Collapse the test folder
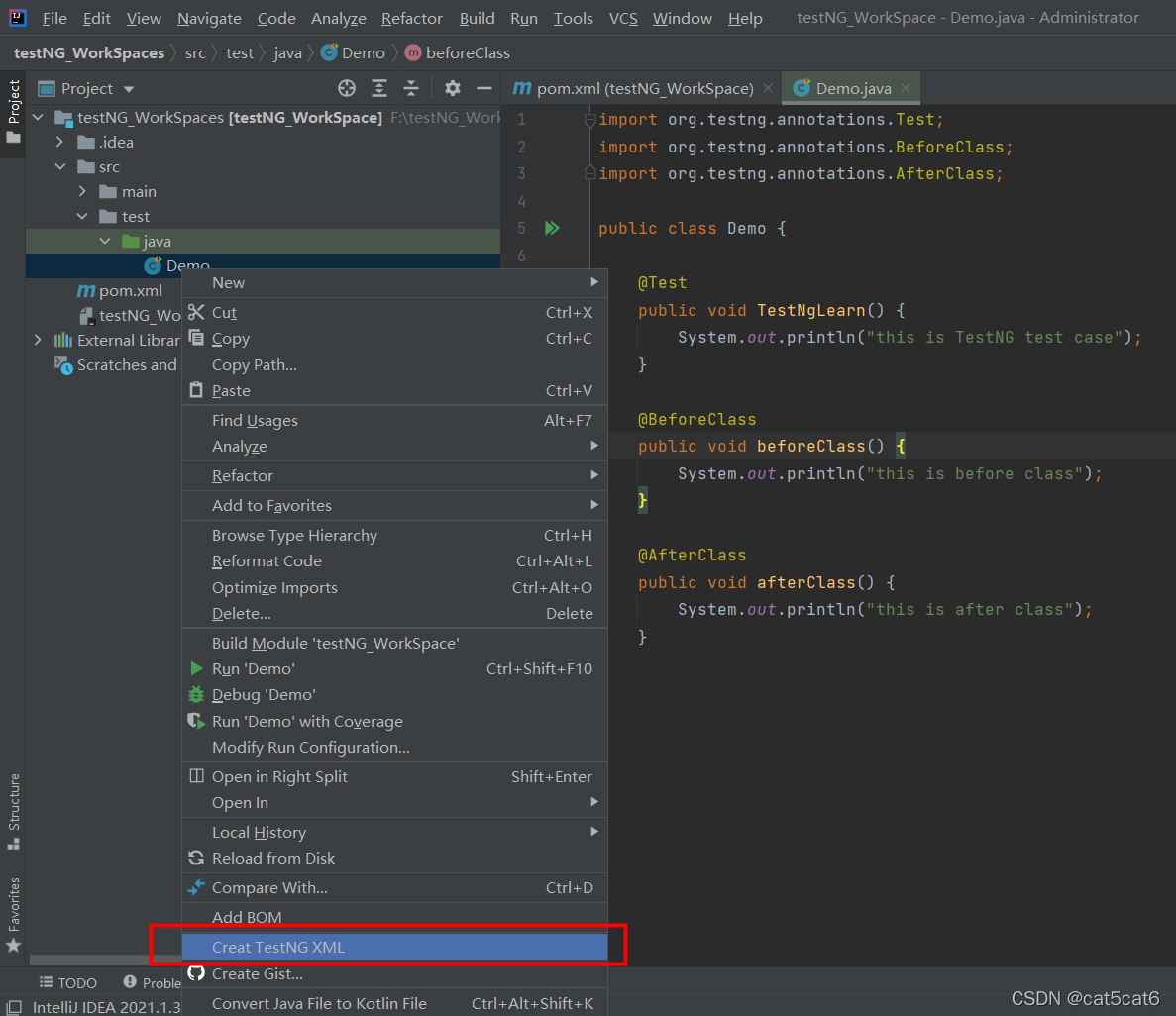Image resolution: width=1176 pixels, height=1016 pixels. 82,216
